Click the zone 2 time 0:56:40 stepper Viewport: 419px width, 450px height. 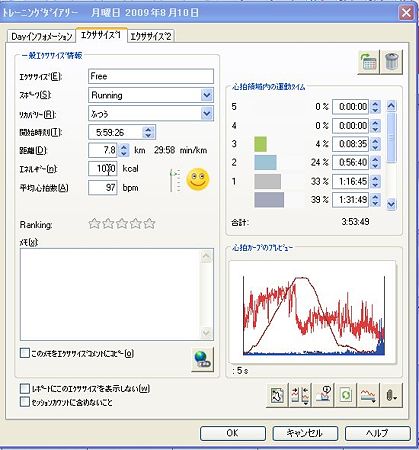[x=375, y=163]
